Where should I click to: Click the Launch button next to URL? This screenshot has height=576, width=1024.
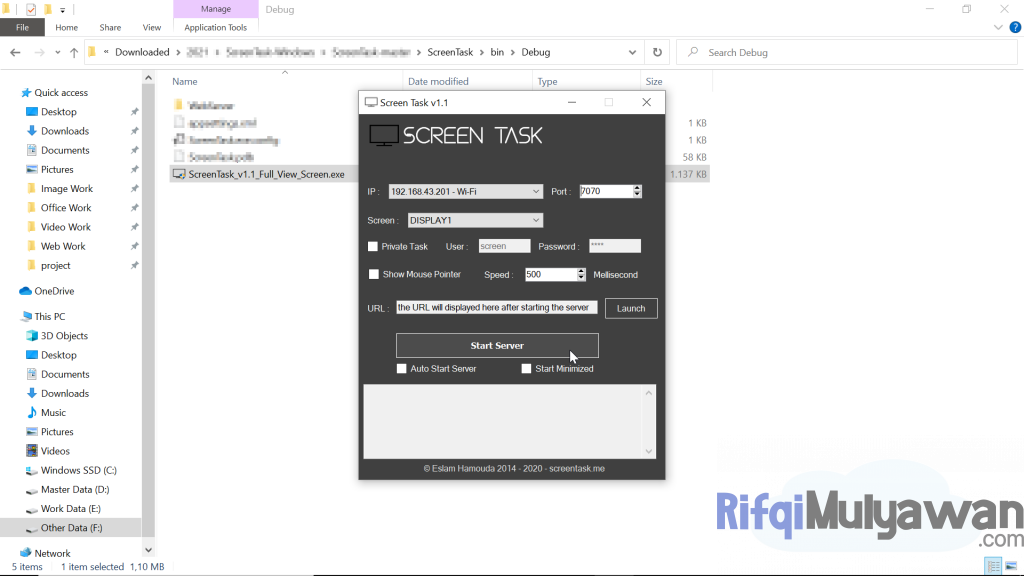[x=631, y=308]
